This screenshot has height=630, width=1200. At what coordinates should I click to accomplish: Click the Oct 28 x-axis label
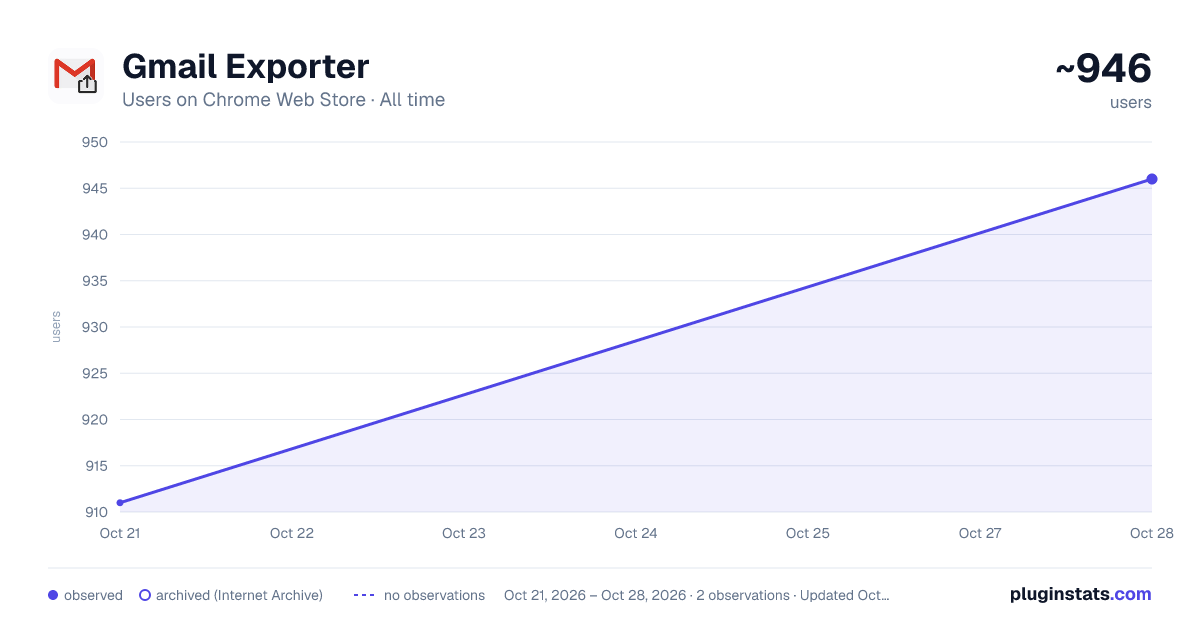click(x=1151, y=533)
